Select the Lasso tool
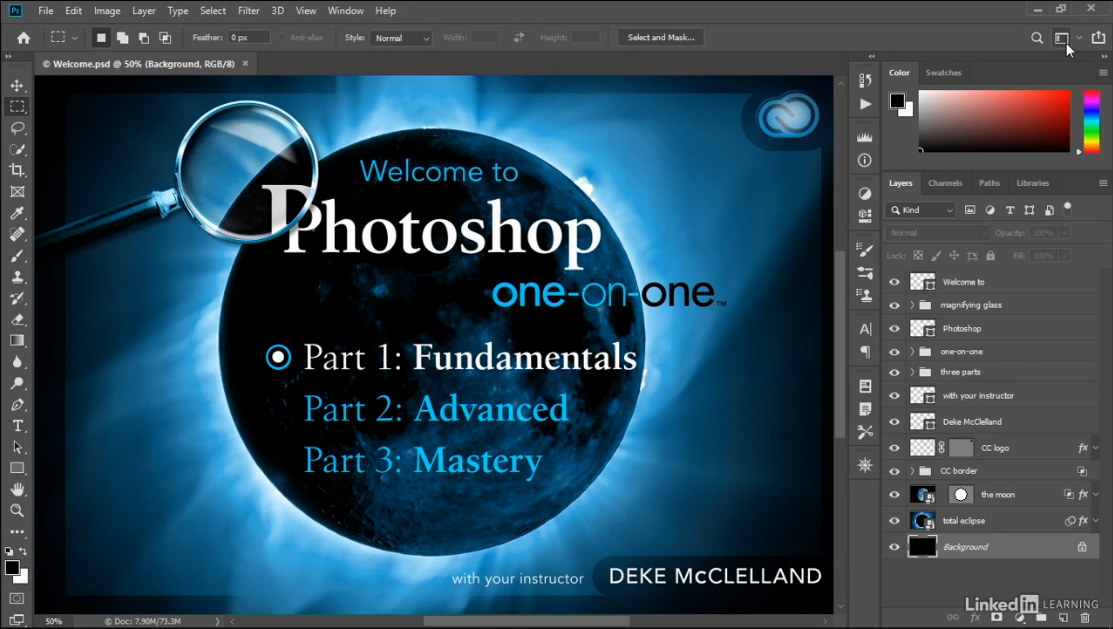1113x629 pixels. pyautogui.click(x=17, y=128)
